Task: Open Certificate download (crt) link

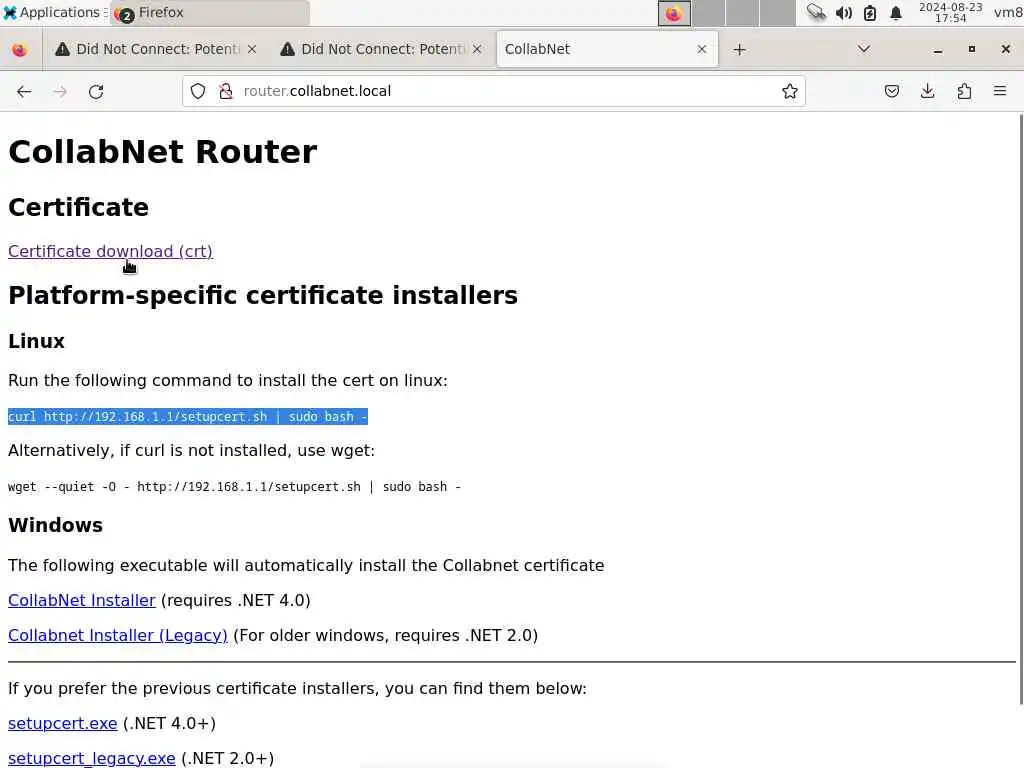Action: tap(110, 251)
